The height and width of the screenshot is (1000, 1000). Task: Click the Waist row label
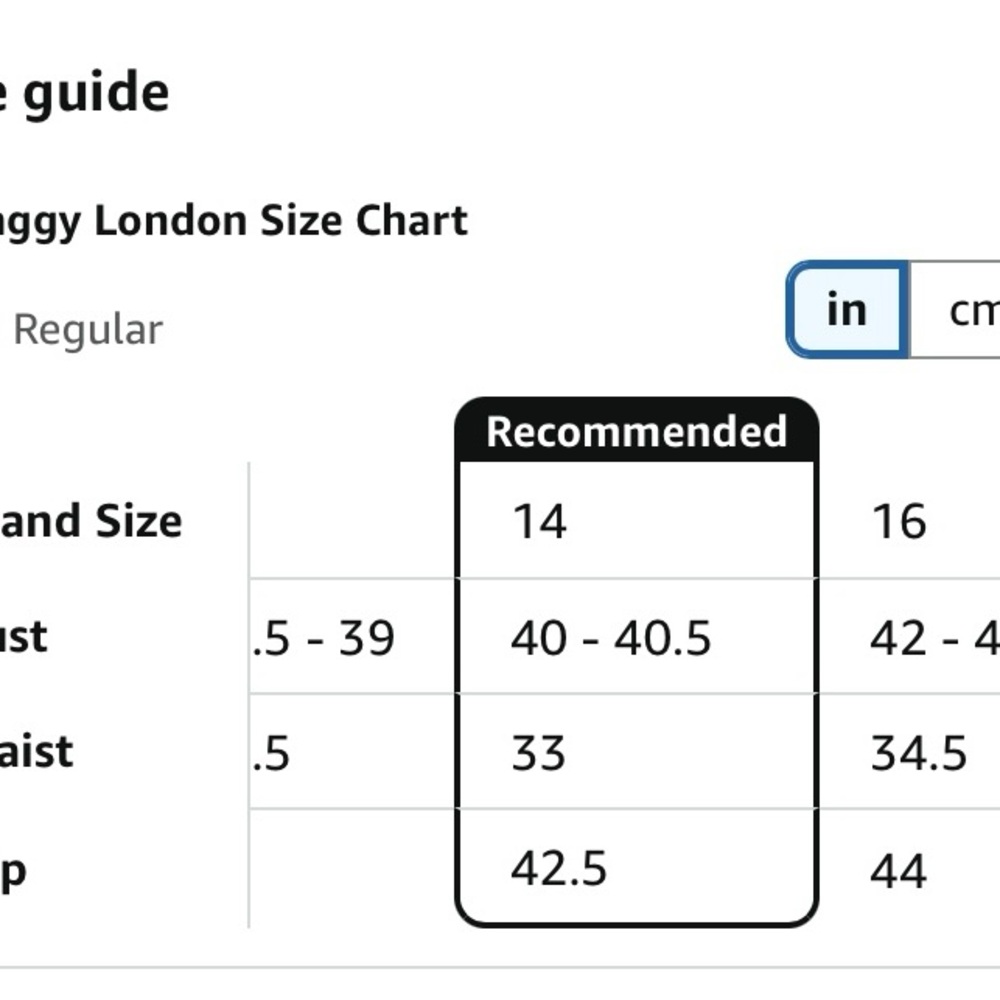36,751
